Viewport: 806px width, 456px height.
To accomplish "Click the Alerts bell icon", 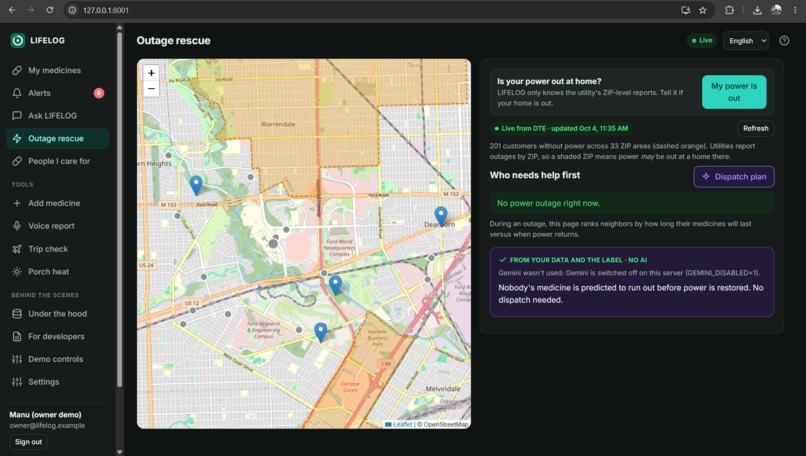I will (x=17, y=93).
